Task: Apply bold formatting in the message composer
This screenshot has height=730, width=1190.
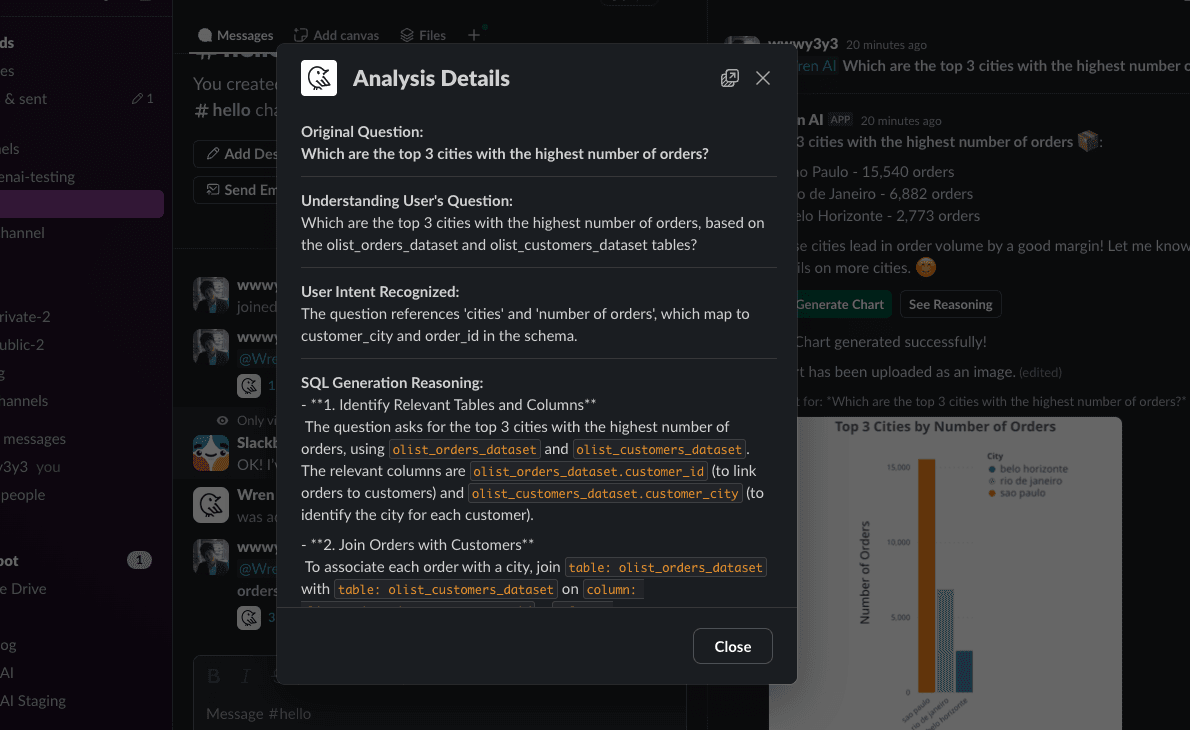Action: [212, 675]
